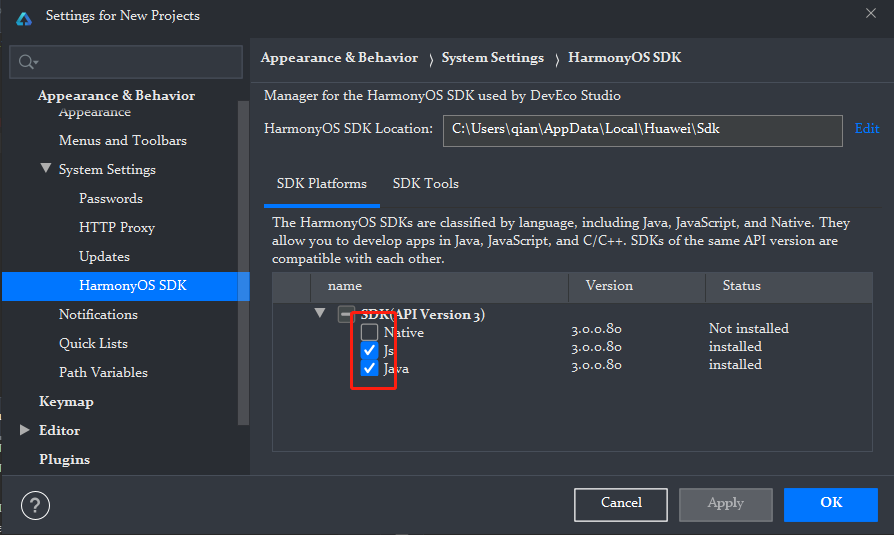Click the Cancel button
The height and width of the screenshot is (535, 894).
[x=621, y=504]
